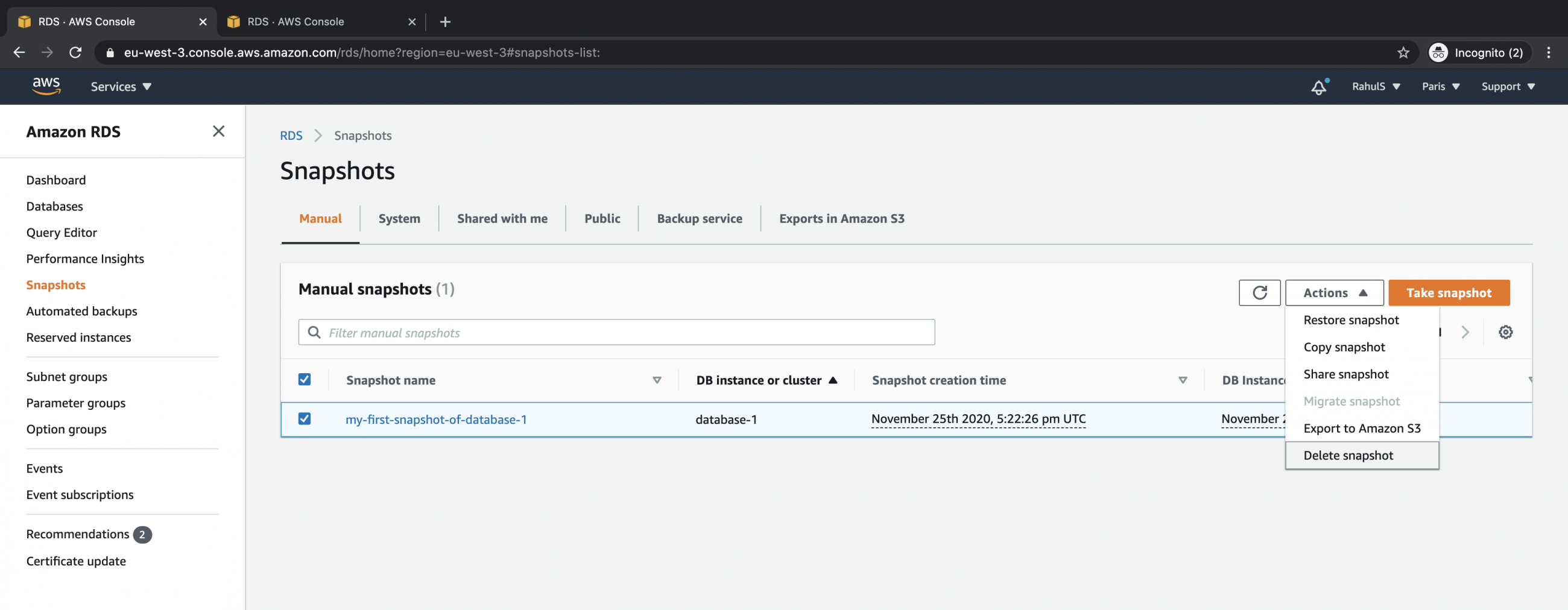Open the Services menu
Viewport: 1568px width, 610px height.
pyautogui.click(x=120, y=86)
